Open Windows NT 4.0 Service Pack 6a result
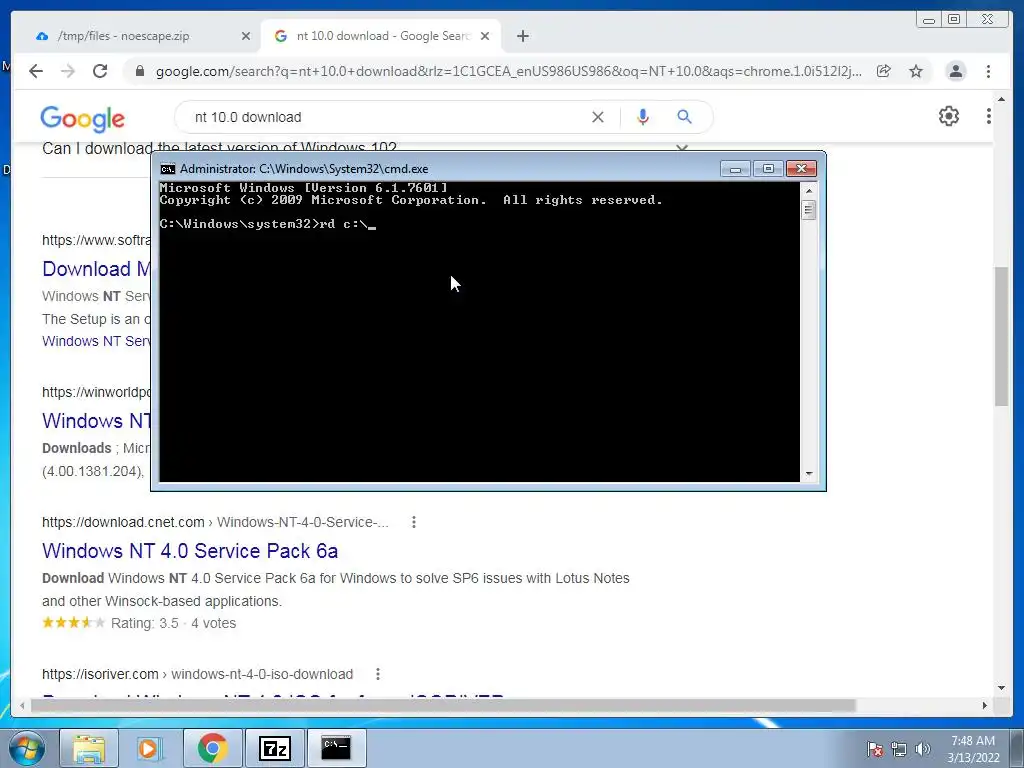The image size is (1024, 768). (190, 551)
